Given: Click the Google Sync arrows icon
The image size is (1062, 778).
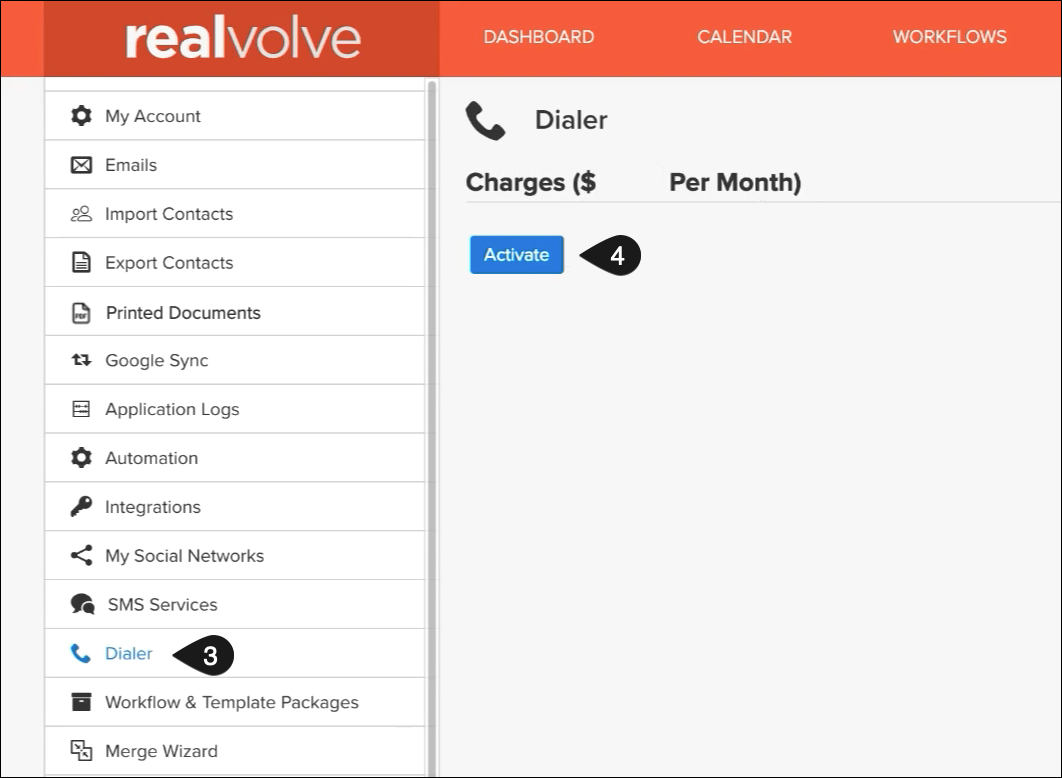Looking at the screenshot, I should tap(81, 361).
